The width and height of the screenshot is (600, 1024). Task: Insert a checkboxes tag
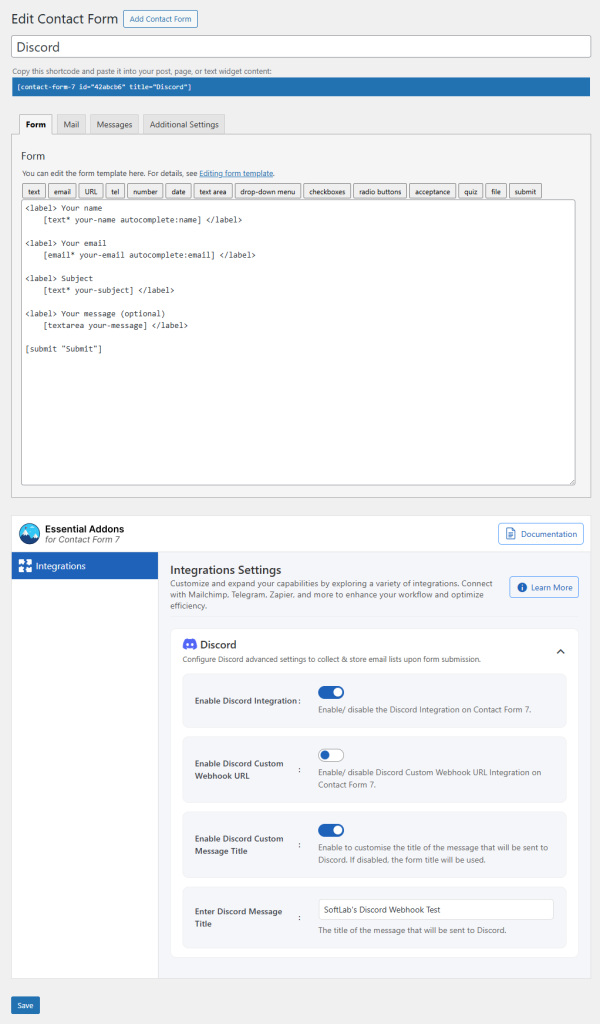click(327, 191)
